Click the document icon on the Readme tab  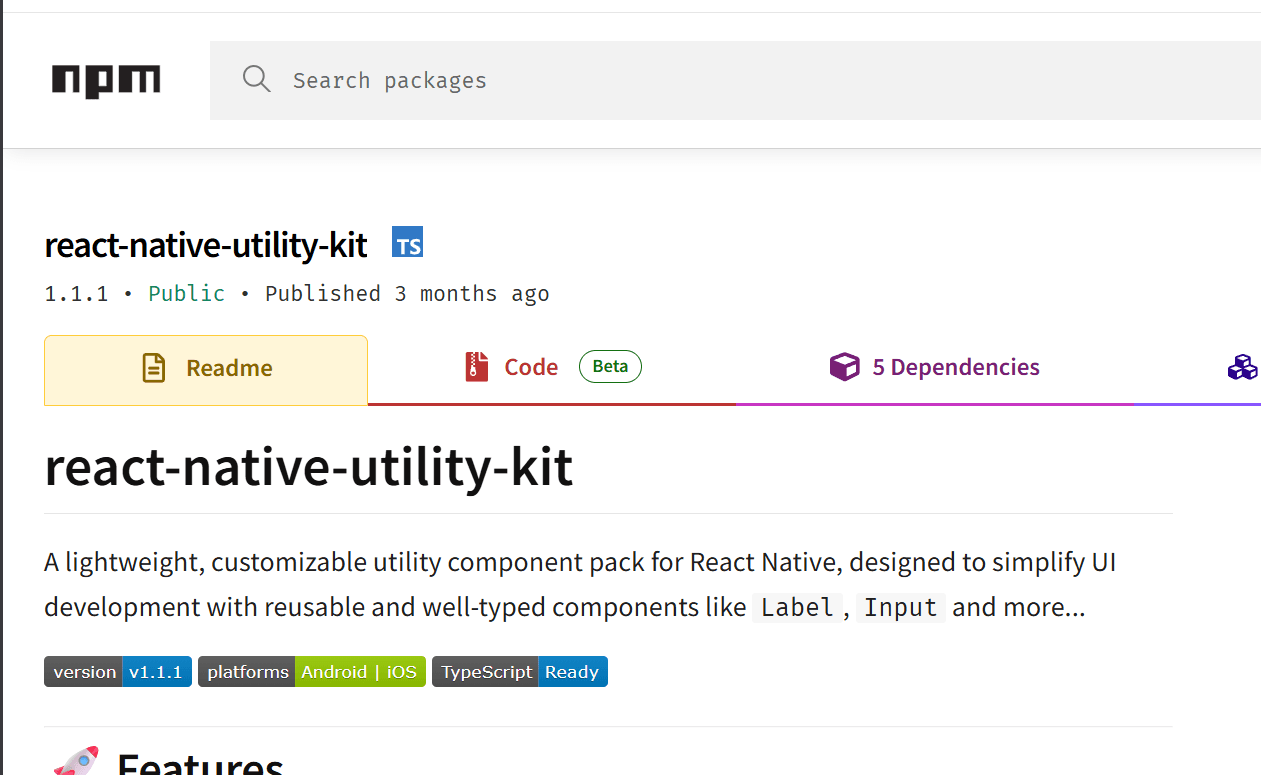152,367
